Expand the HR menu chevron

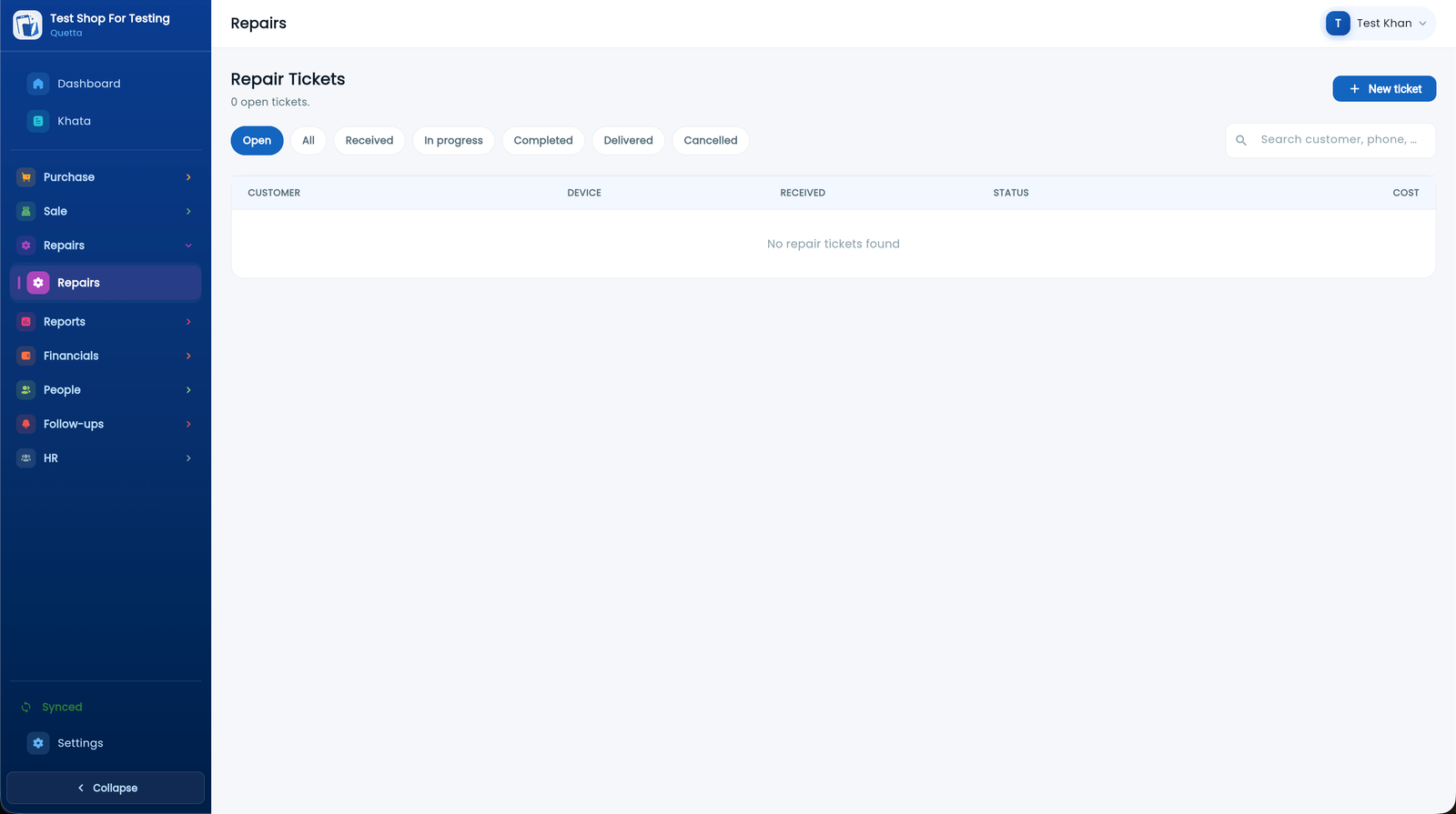point(188,458)
